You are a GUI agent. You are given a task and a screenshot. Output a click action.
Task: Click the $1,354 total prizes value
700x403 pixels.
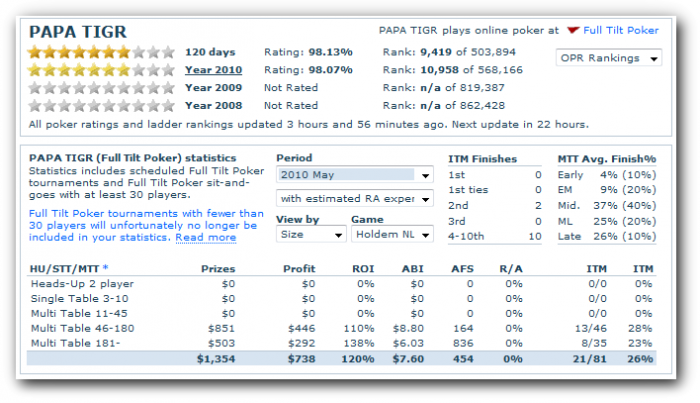[216, 359]
